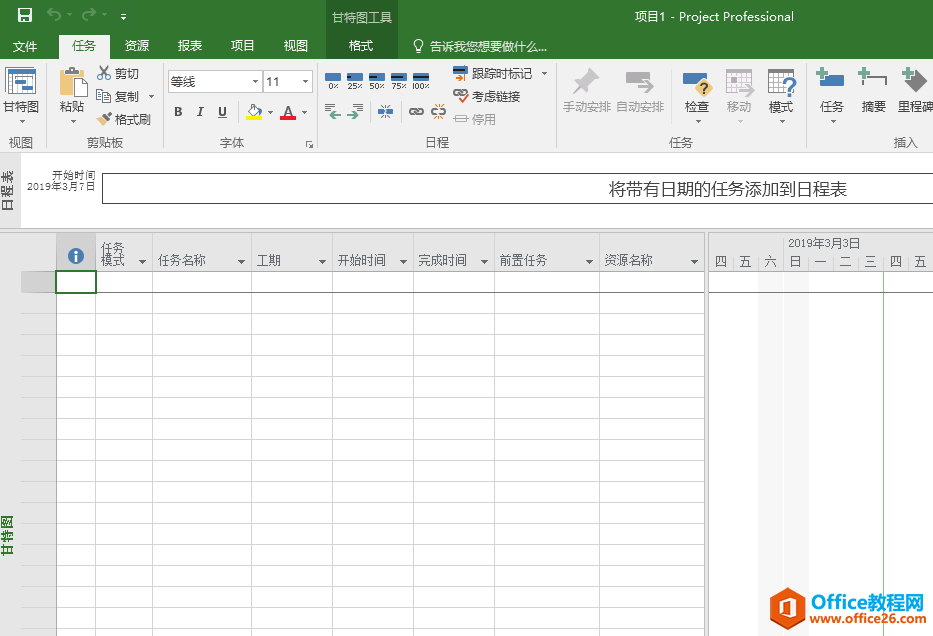Screen dimensions: 933x636
Task: Click the 告诉我您想要做什么 search box
Action: [488, 46]
